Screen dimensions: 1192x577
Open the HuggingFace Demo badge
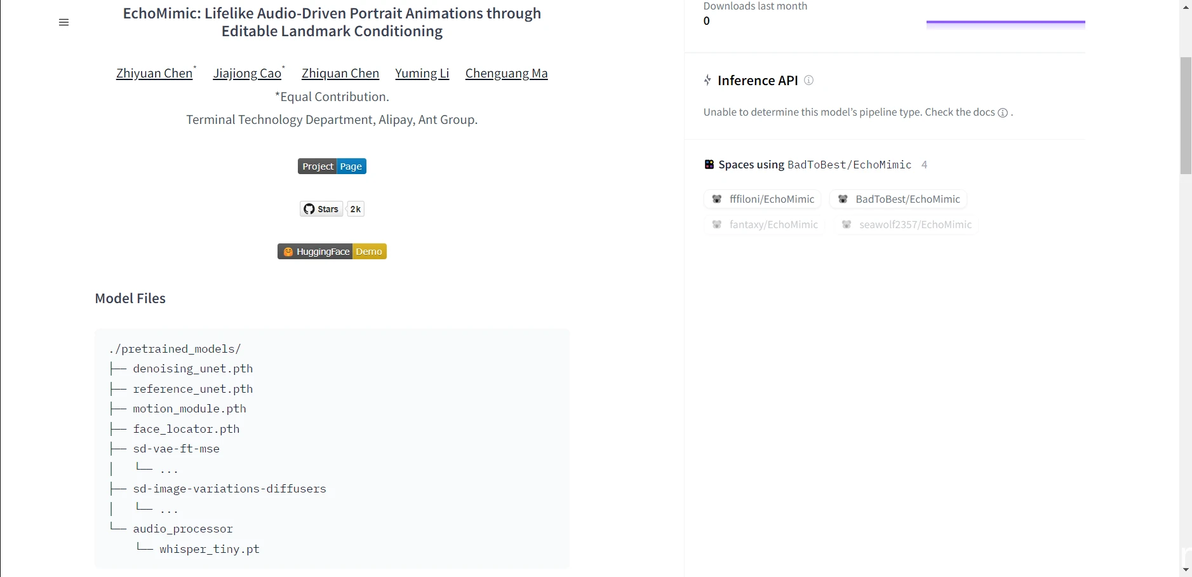click(x=332, y=252)
